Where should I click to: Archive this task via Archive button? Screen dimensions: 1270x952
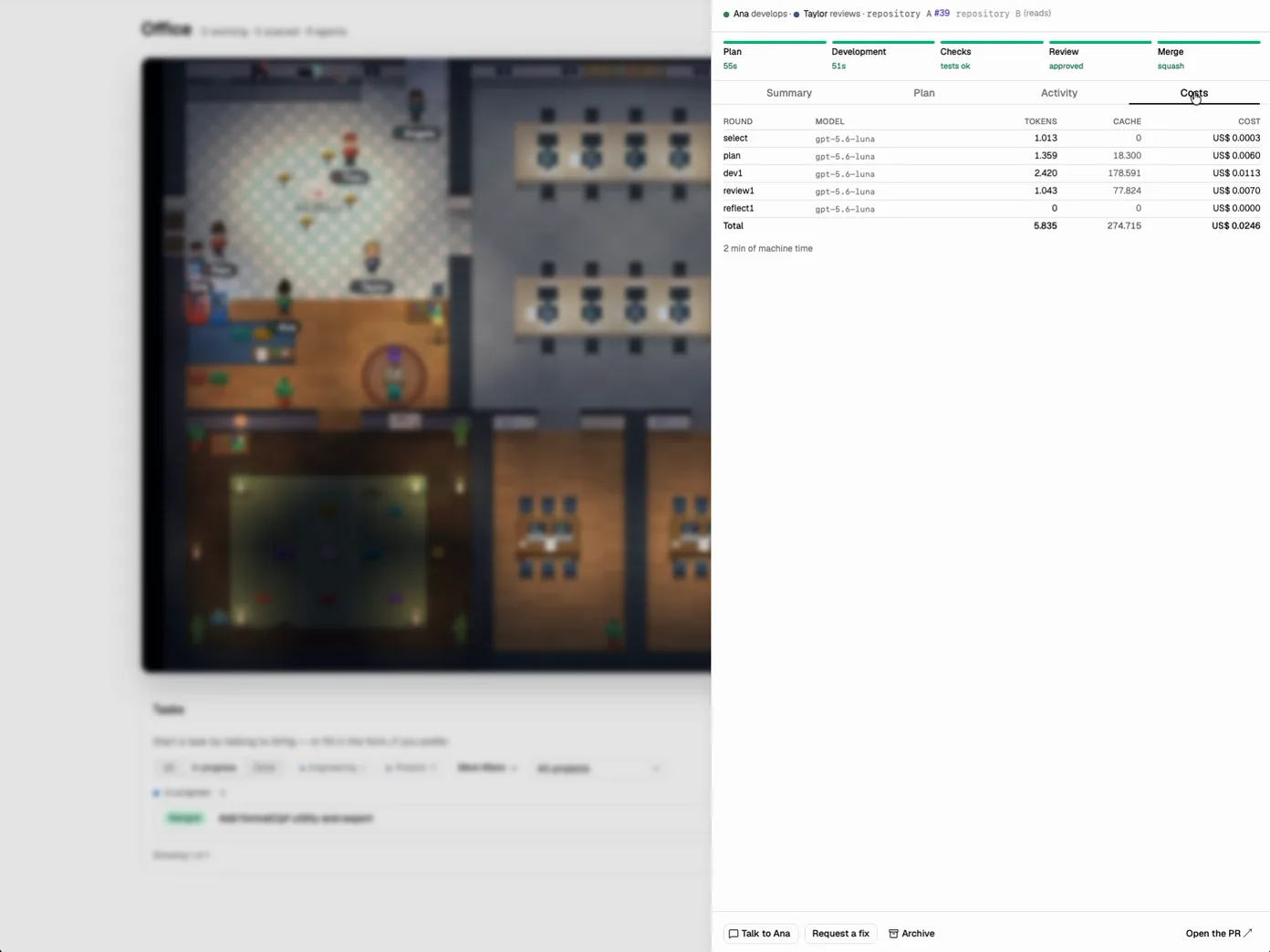tap(911, 934)
